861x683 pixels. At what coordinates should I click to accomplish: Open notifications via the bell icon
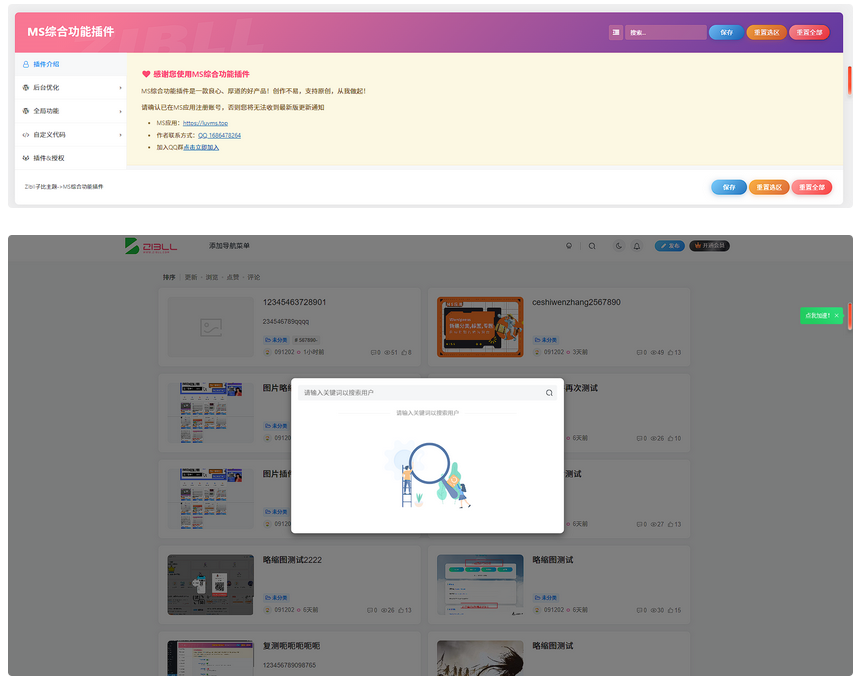[x=637, y=246]
